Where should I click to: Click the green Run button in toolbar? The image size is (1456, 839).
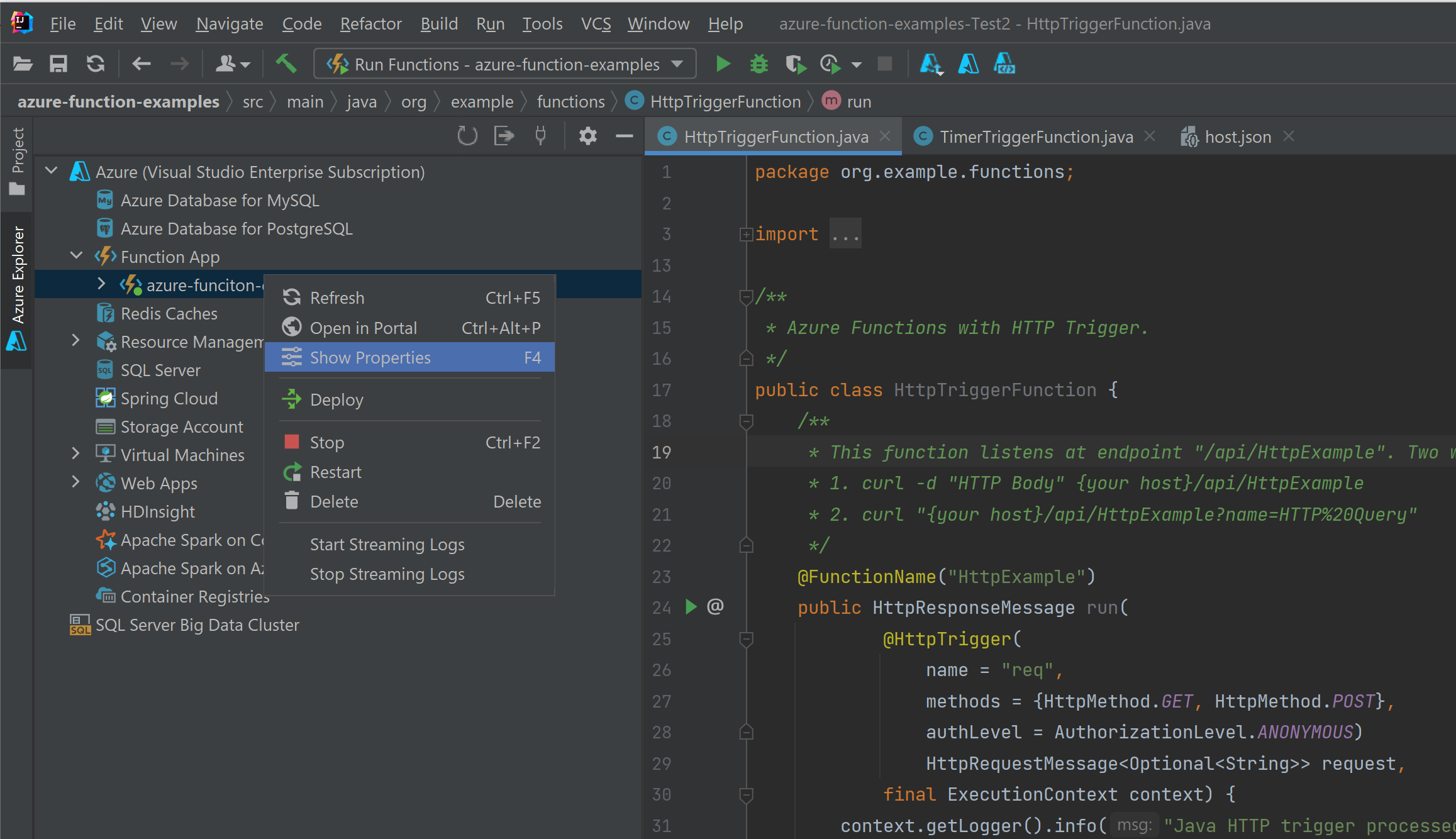[723, 64]
